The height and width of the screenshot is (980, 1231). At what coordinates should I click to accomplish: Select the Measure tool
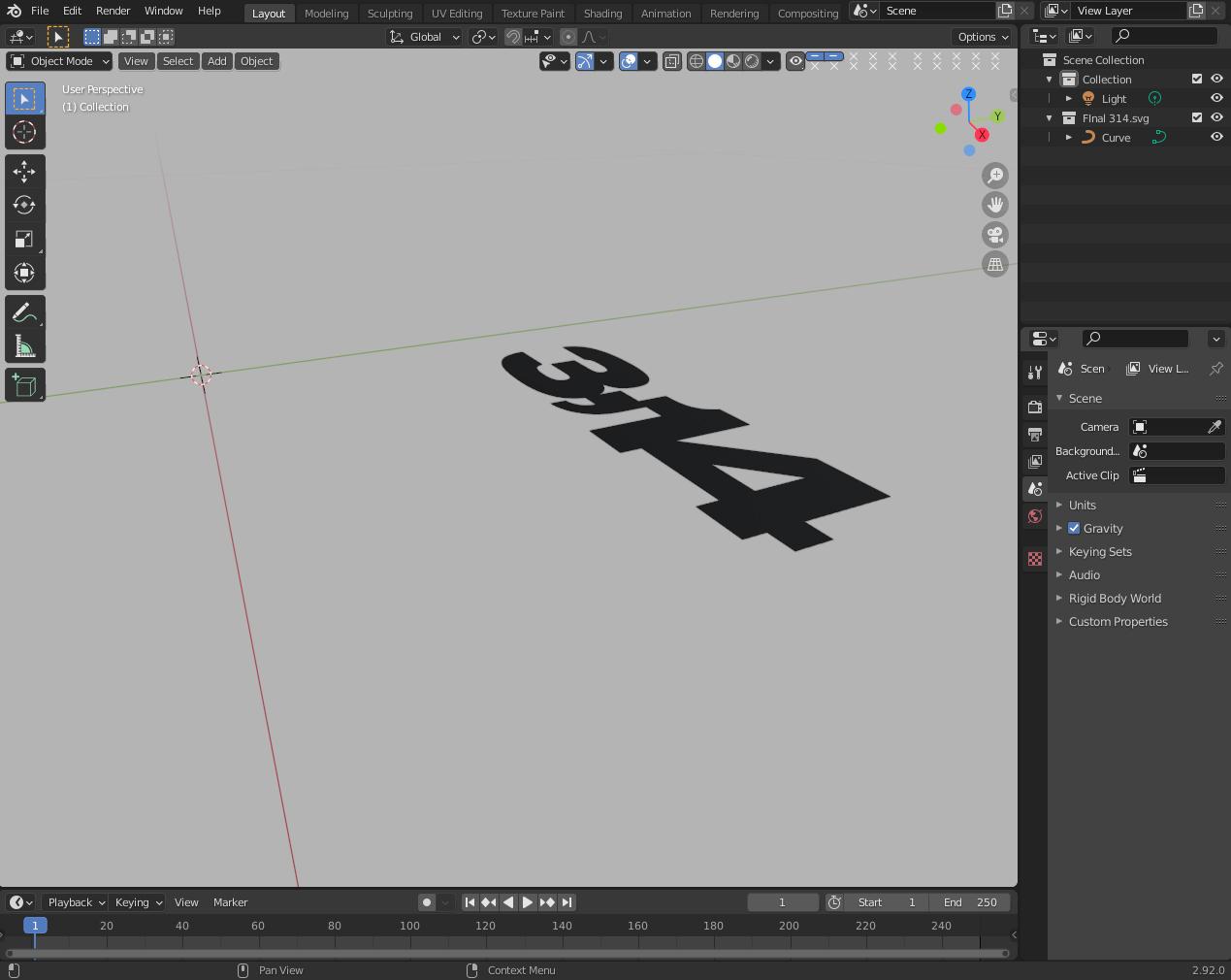click(24, 347)
